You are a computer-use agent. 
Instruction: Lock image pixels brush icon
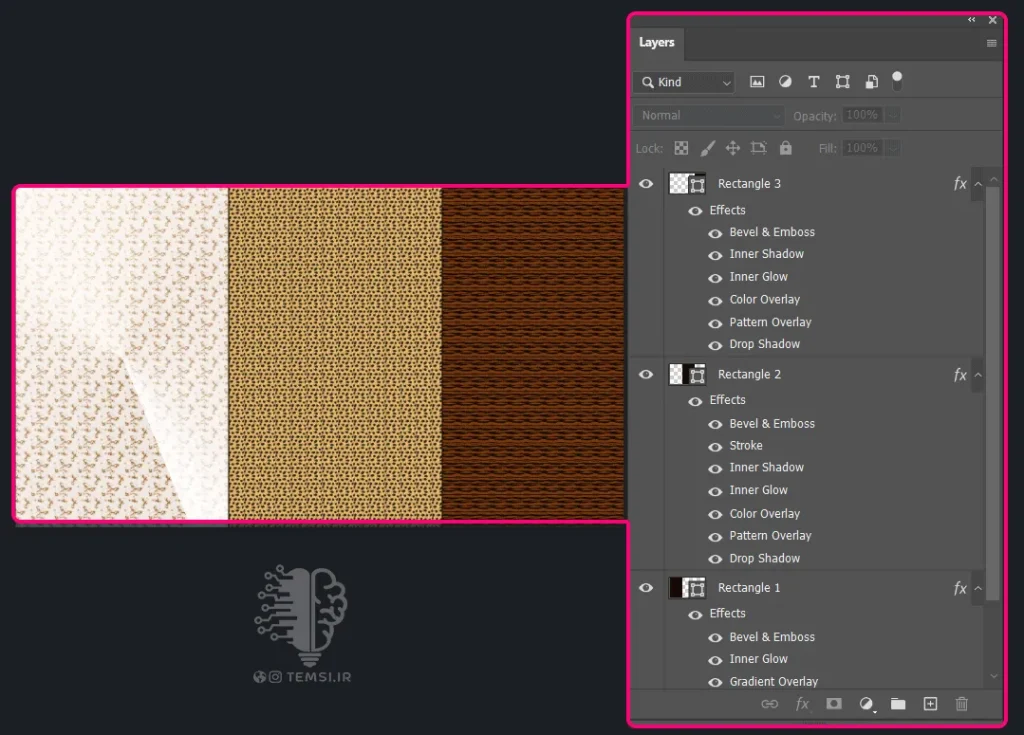[707, 148]
